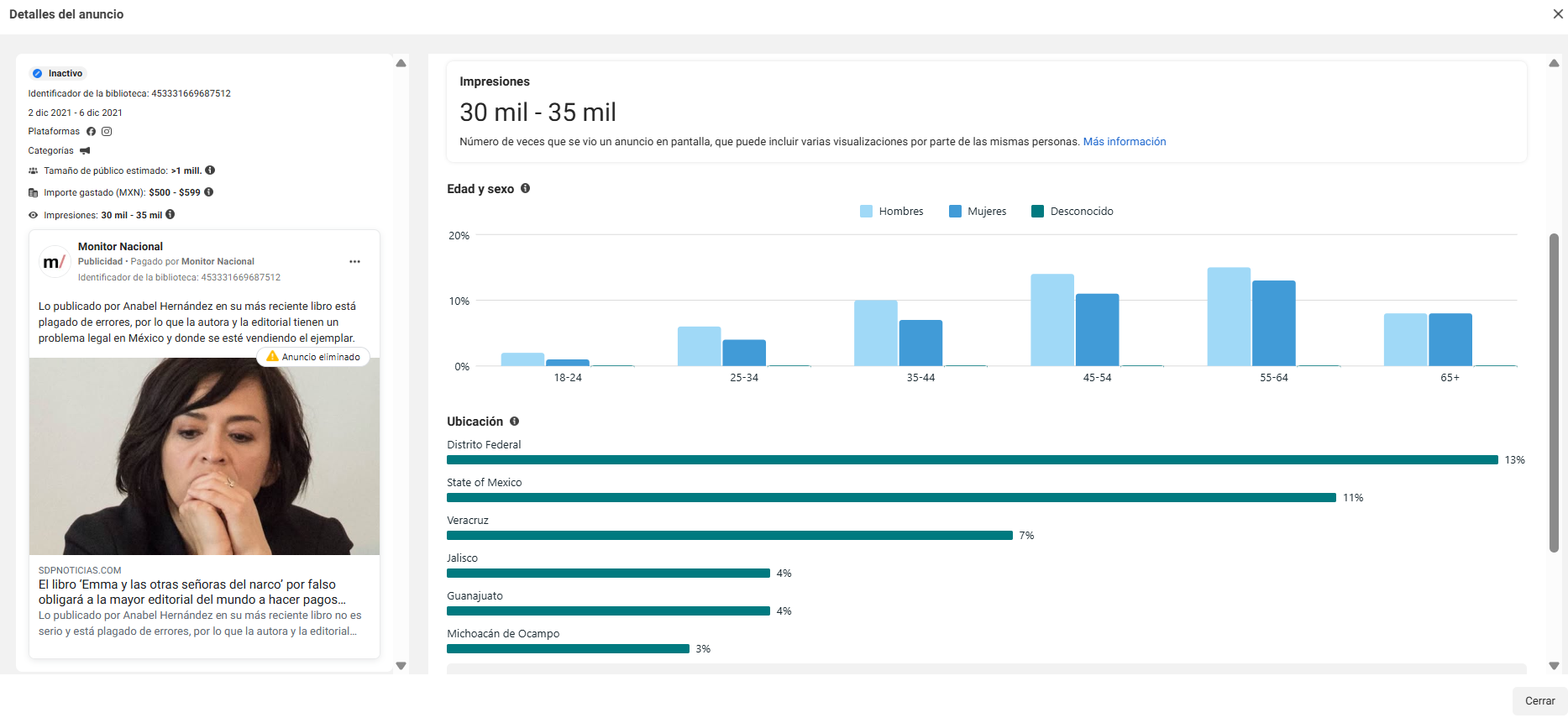Viewport: 1568px width, 723px height.
Task: Click the Monitor Nacional page name
Action: 120,247
